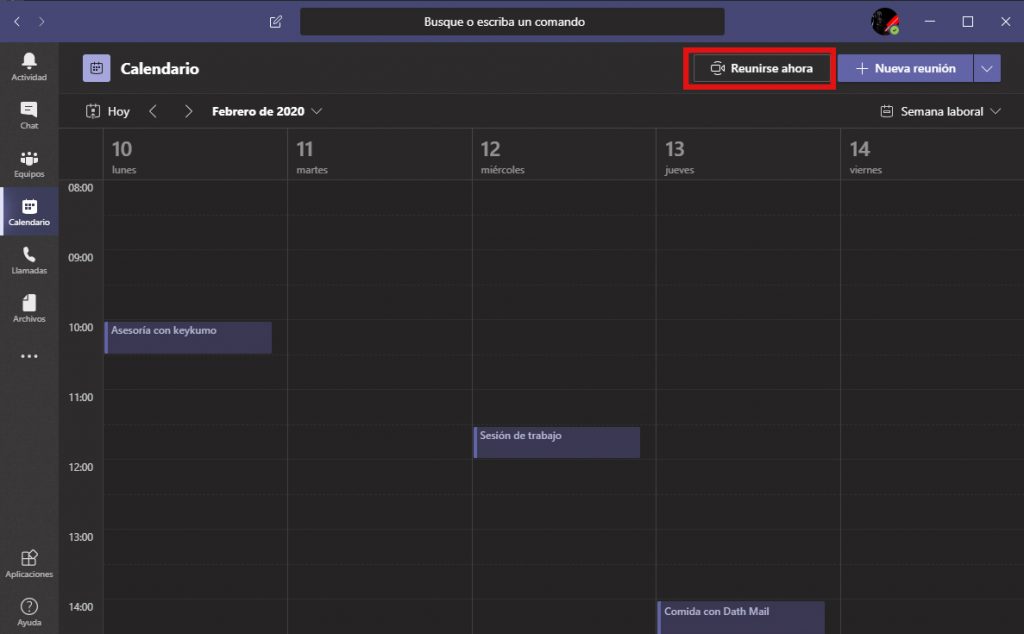Open the Sesión de trabajo event
The height and width of the screenshot is (634, 1024).
(556, 442)
